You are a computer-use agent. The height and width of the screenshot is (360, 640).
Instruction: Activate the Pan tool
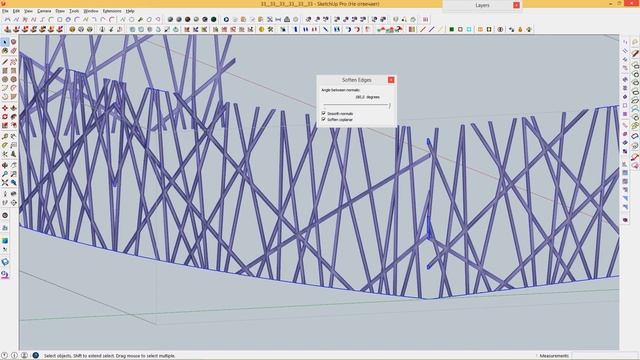click(x=13, y=165)
